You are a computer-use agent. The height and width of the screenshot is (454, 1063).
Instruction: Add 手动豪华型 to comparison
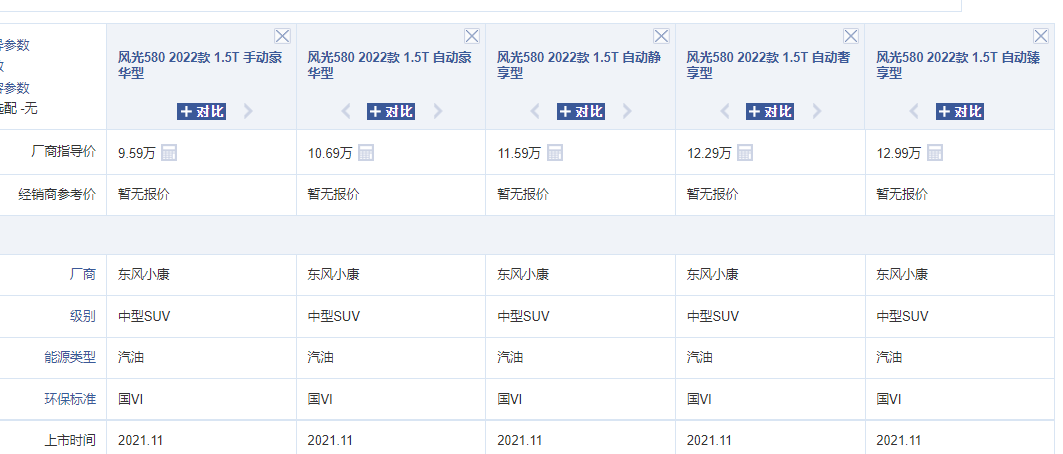(x=201, y=112)
